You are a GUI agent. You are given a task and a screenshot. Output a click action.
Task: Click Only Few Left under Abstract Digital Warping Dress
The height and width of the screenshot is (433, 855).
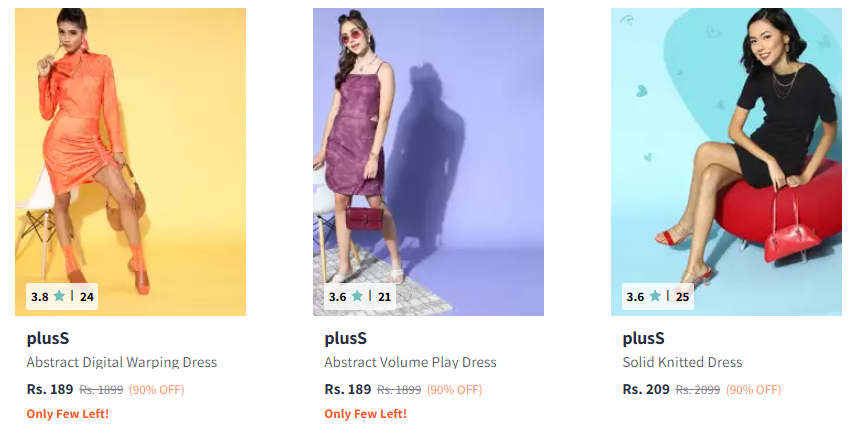68,414
